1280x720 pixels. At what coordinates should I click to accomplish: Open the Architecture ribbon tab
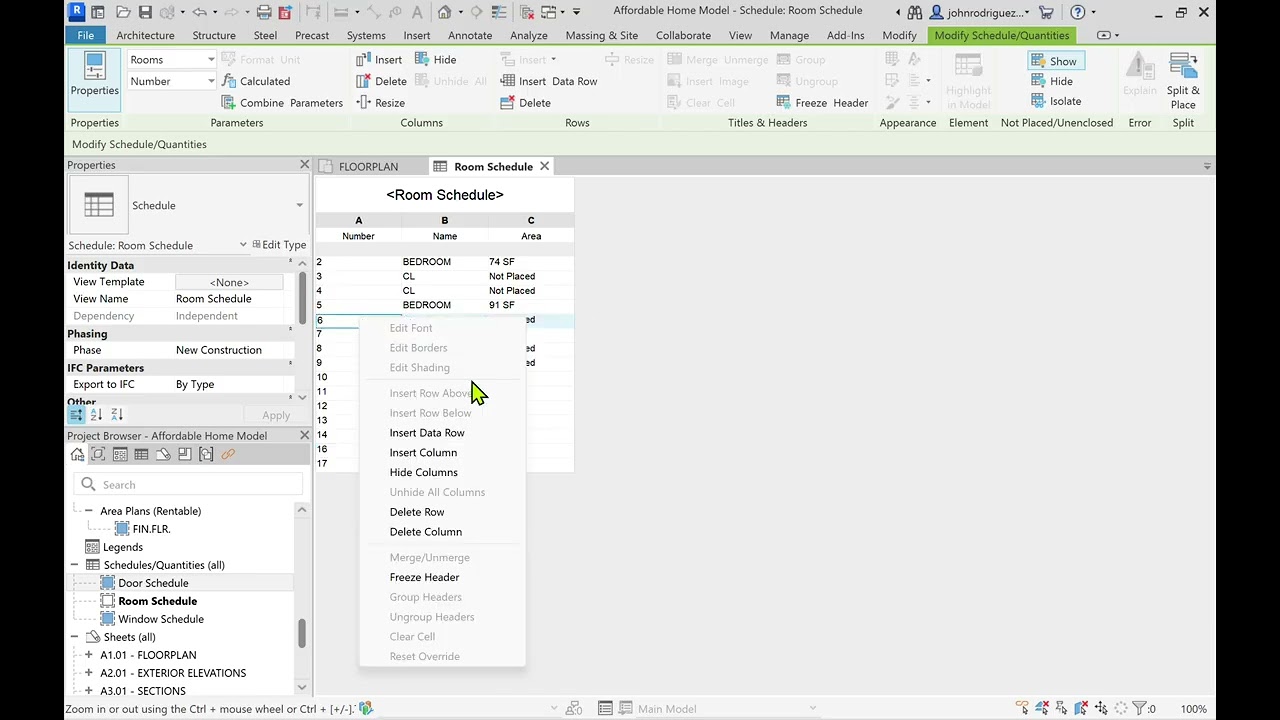(x=145, y=35)
